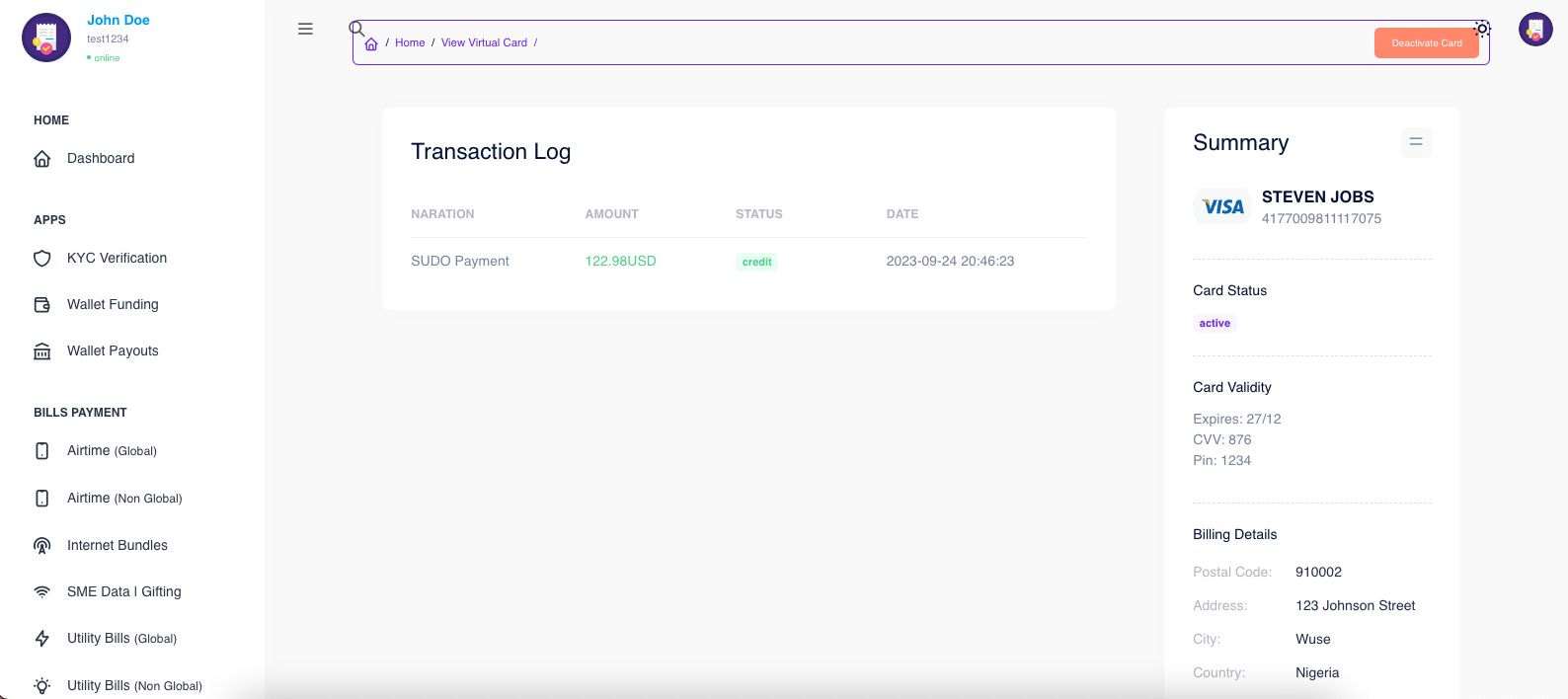
Task: Click address value 123 Johnson Street
Action: coord(1356,606)
